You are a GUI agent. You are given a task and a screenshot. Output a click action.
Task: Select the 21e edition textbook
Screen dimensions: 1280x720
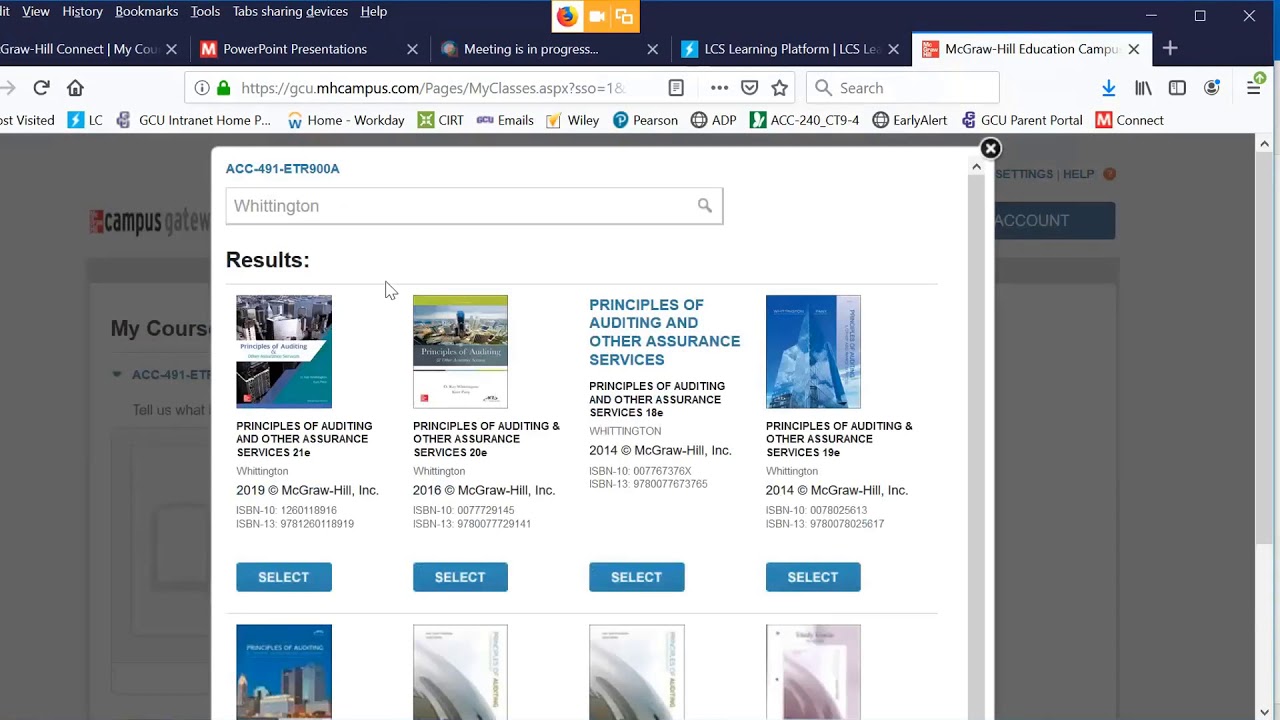click(x=284, y=577)
